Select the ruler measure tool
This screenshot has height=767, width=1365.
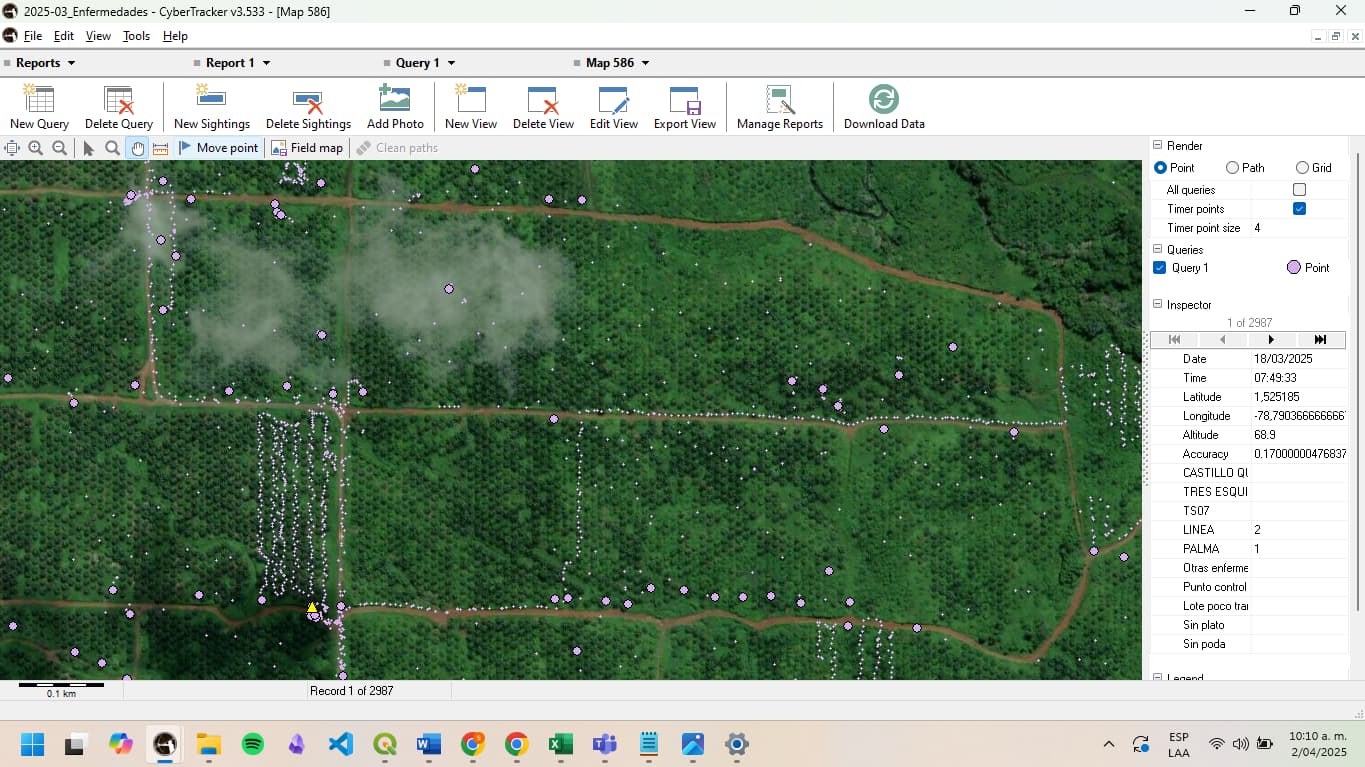(160, 148)
